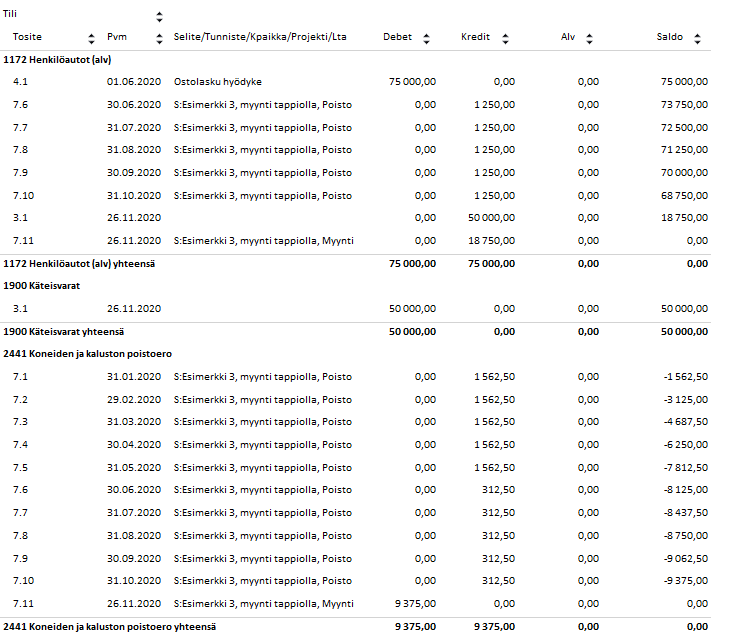Open voucher 4.1 under Henkilöautot
The width and height of the screenshot is (730, 638).
tap(20, 82)
